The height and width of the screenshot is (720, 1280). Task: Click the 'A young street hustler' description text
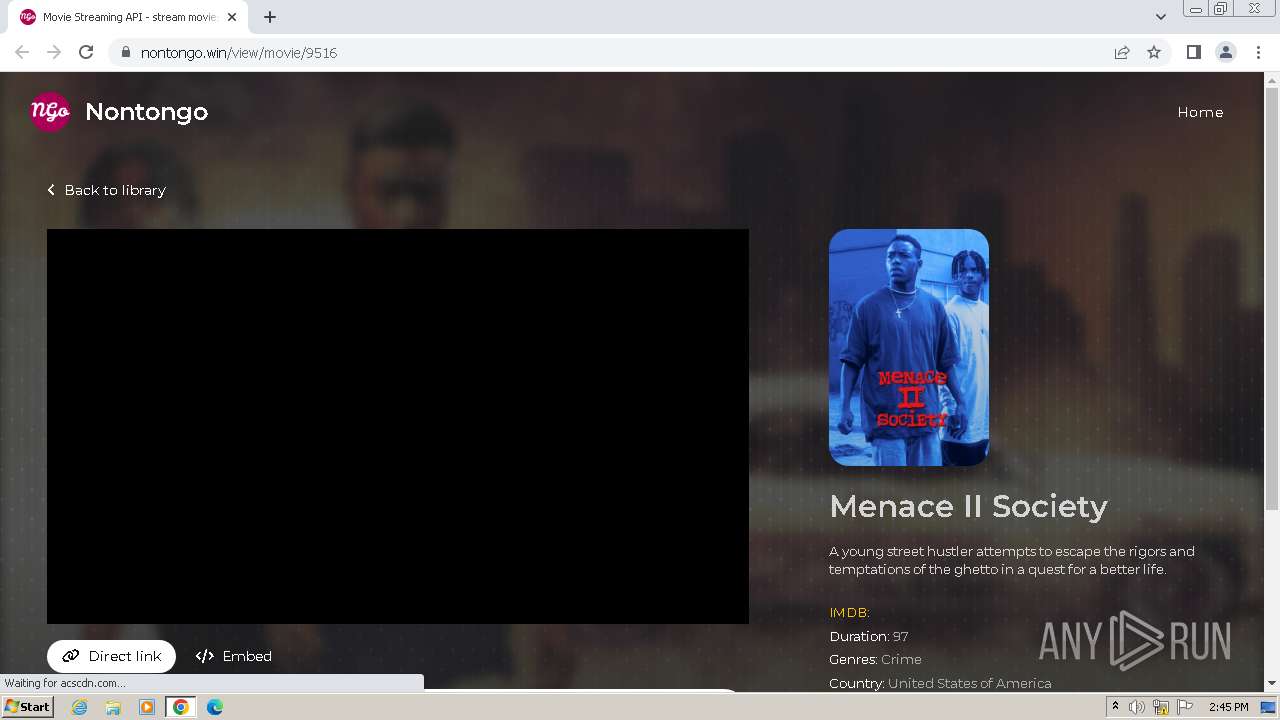1012,560
